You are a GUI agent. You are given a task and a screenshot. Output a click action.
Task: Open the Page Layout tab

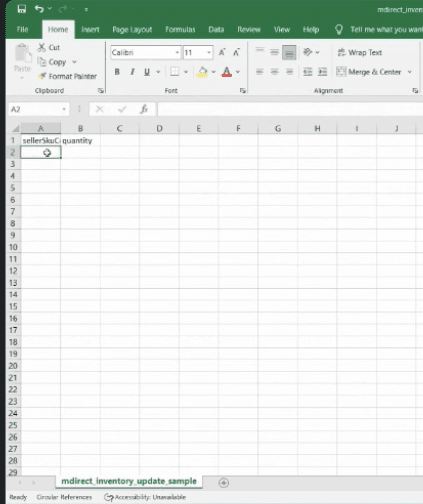point(132,30)
